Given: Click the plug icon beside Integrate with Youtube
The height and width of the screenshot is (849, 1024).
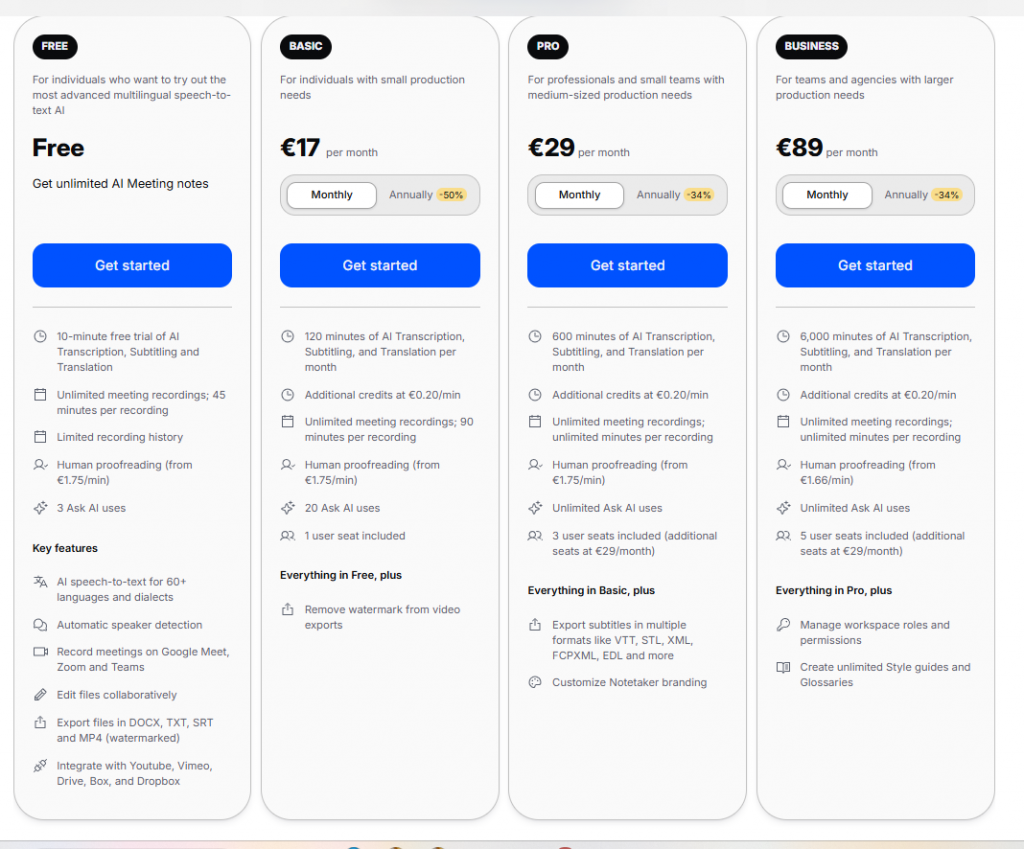Looking at the screenshot, I should [x=40, y=766].
